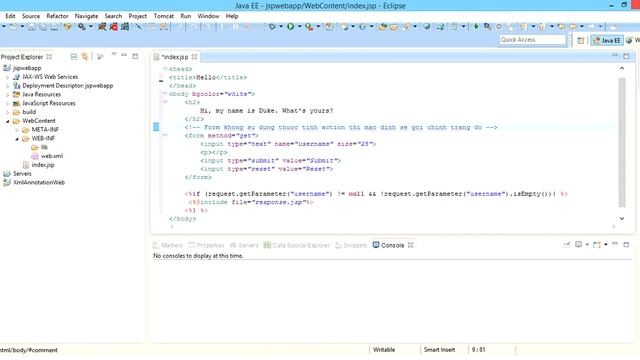Open the Navigate menu

[86, 16]
